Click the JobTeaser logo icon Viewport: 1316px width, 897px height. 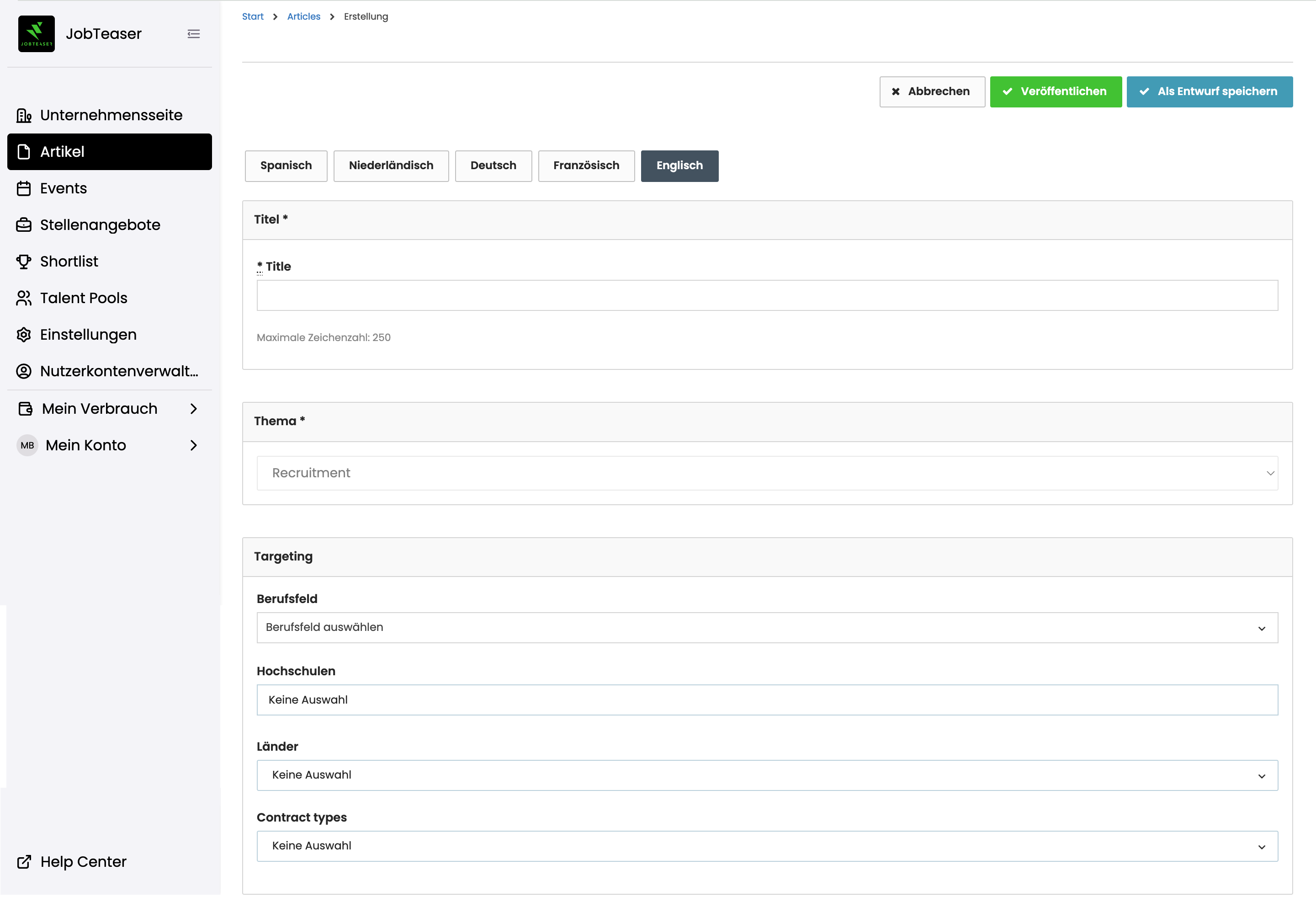pos(36,34)
